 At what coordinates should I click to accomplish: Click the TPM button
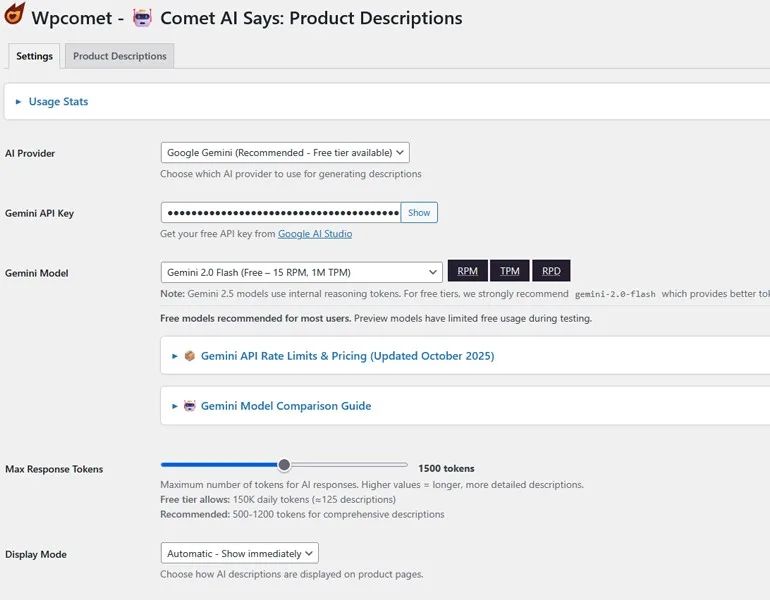pyautogui.click(x=509, y=271)
